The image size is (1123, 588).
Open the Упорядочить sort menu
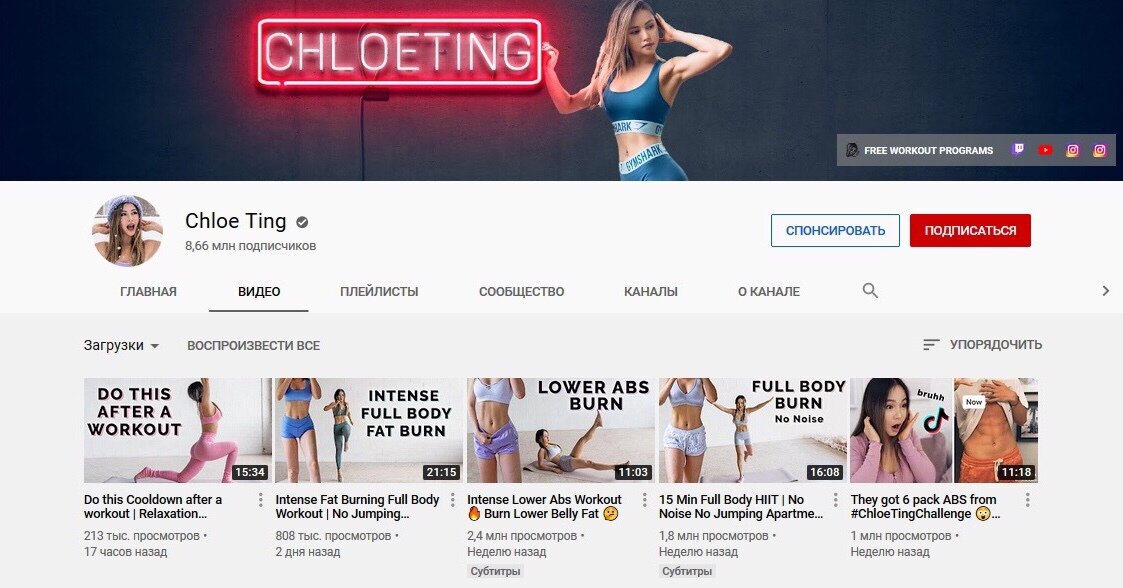click(982, 344)
